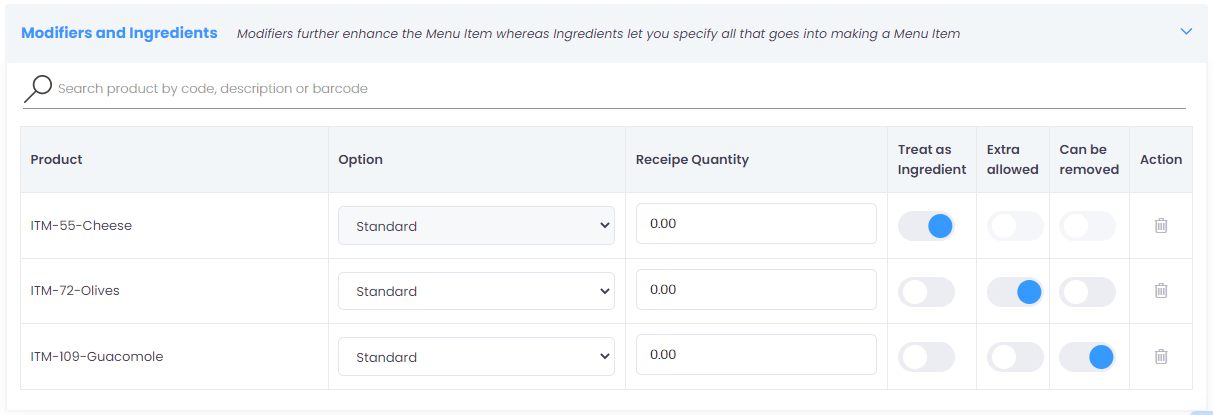Screen dimensions: 1213x415
Task: Disable Extra allowed for Olives
Action: [1014, 292]
